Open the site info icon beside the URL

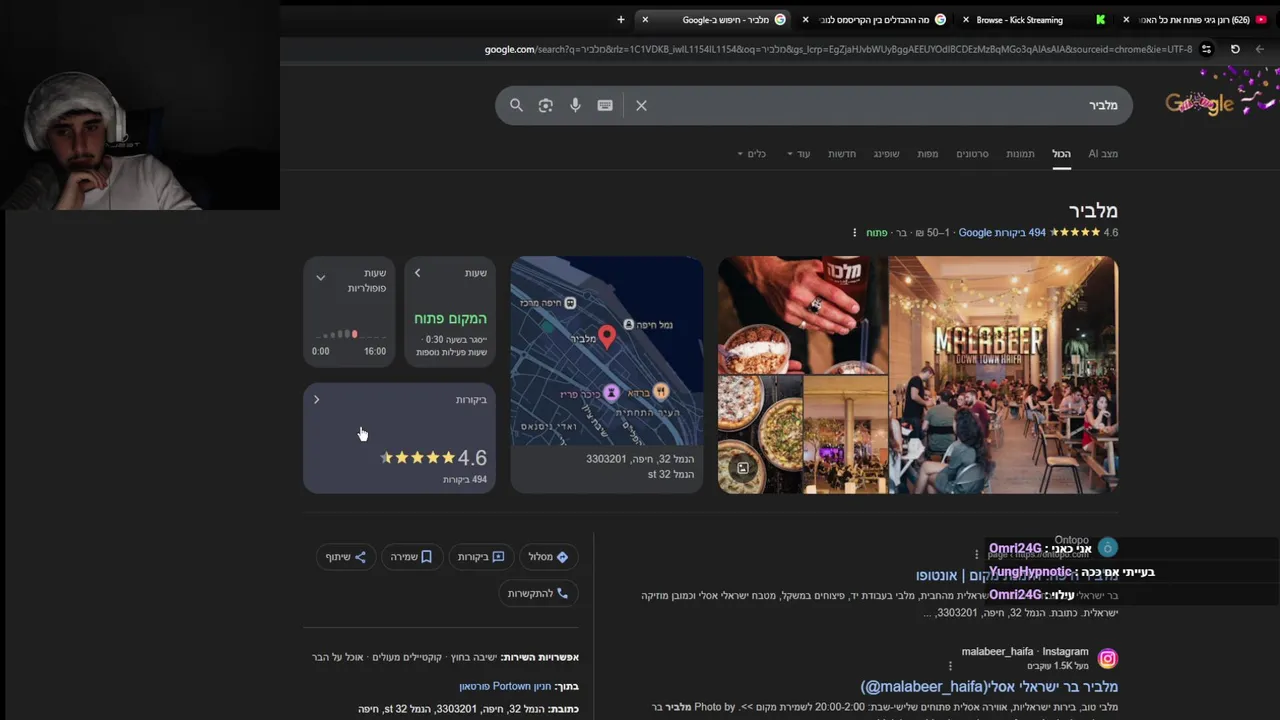[x=1206, y=49]
